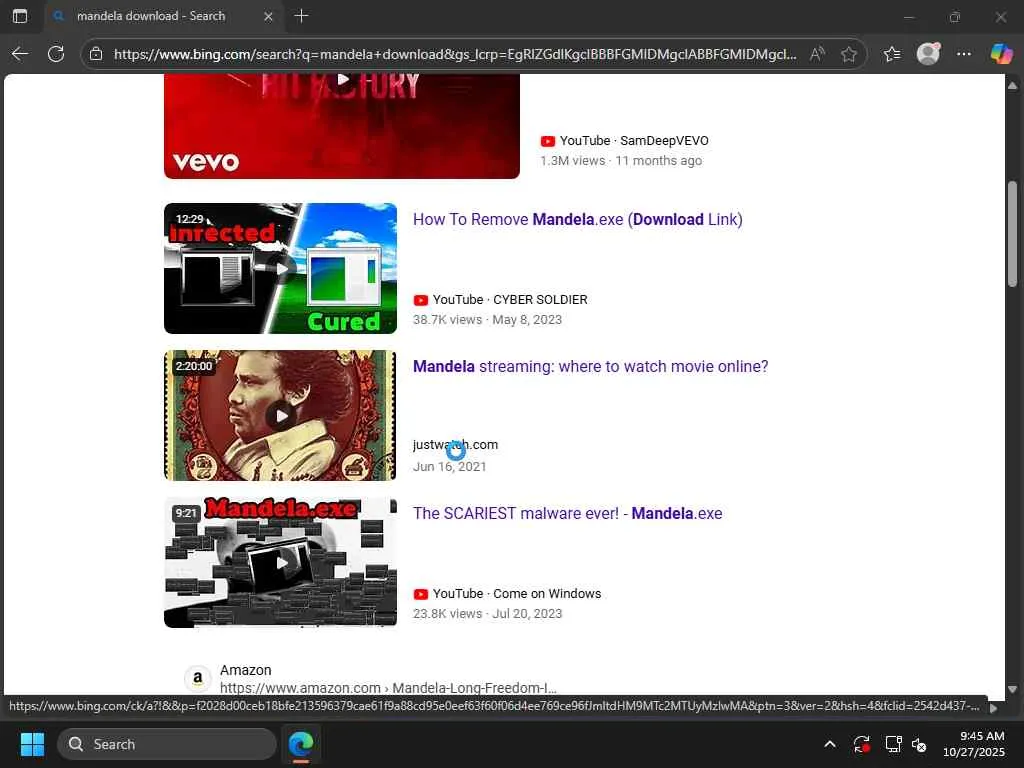Play the vevo video thumbnail
Screen dimensions: 1024x768
[x=342, y=126]
